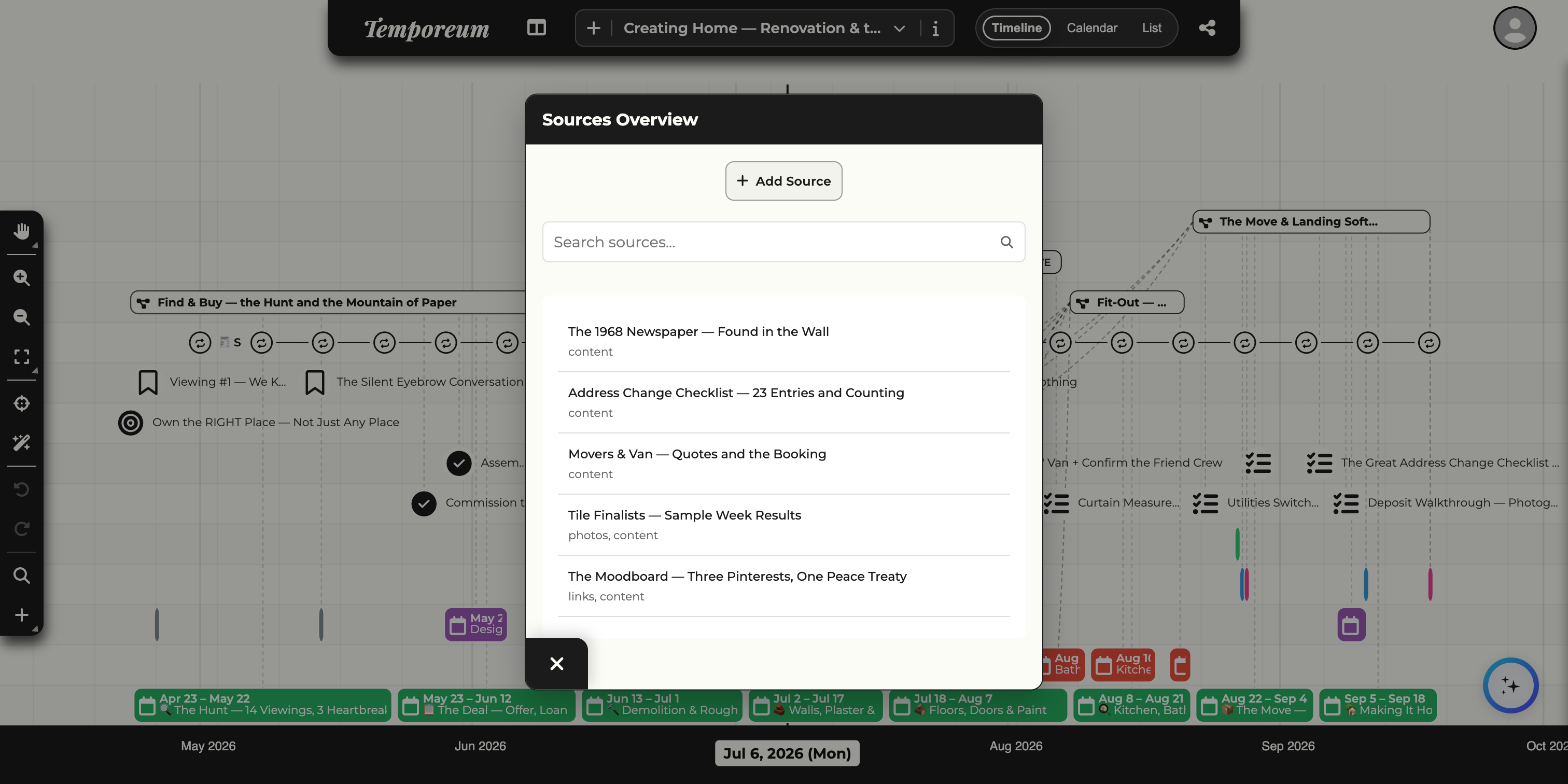Viewport: 1568px width, 784px height.
Task: Open project info icon
Action: pos(935,28)
